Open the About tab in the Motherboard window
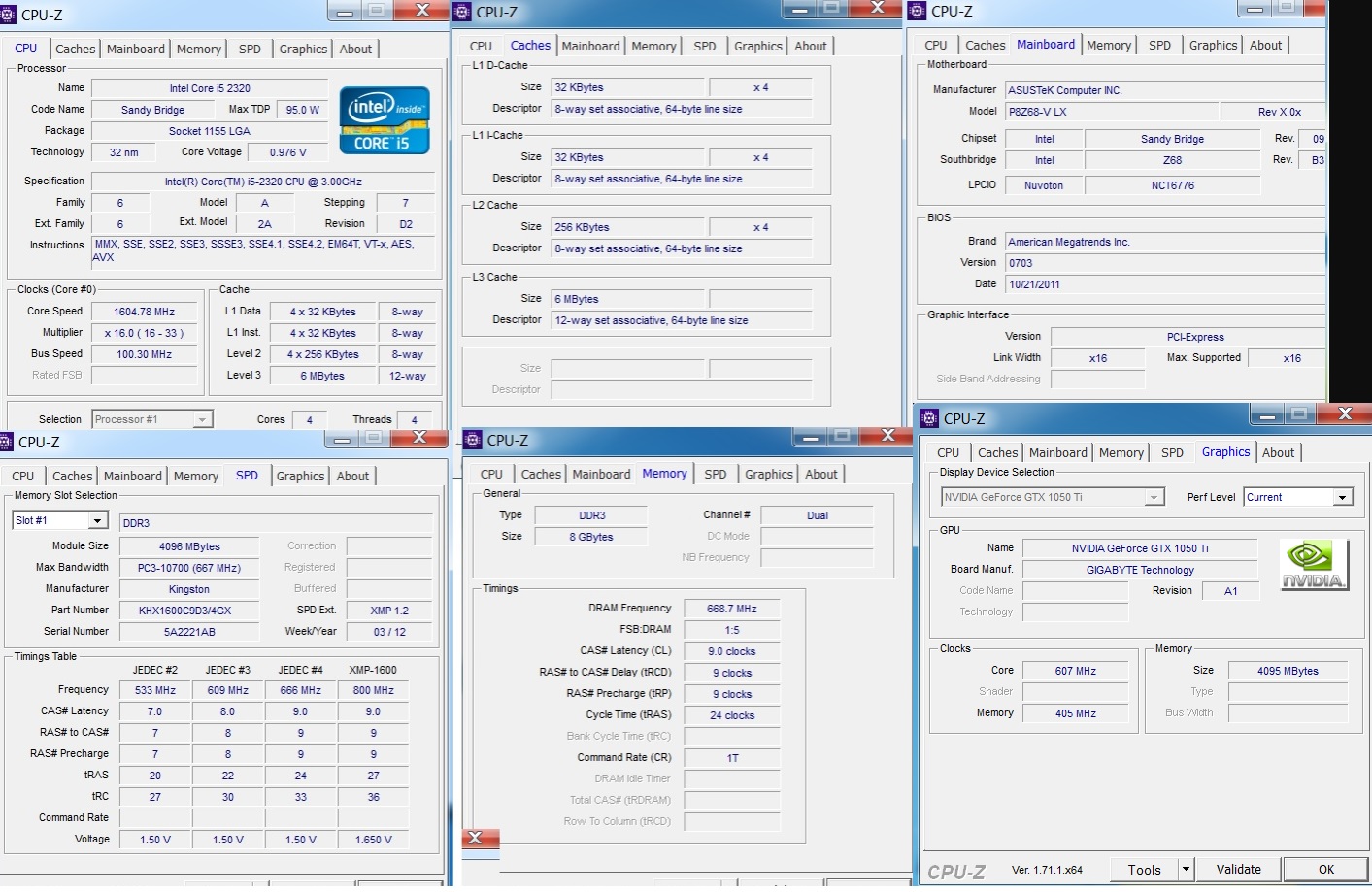1372x892 pixels. pyautogui.click(x=1265, y=45)
